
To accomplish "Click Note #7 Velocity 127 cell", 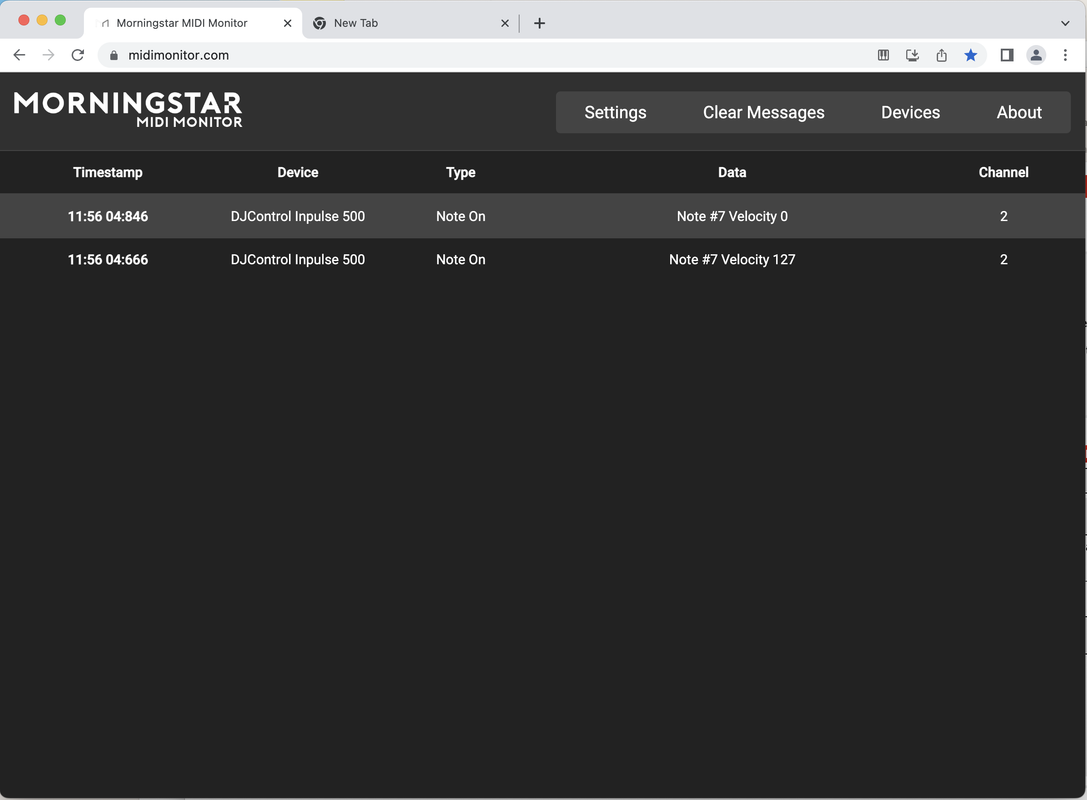I will coord(732,259).
